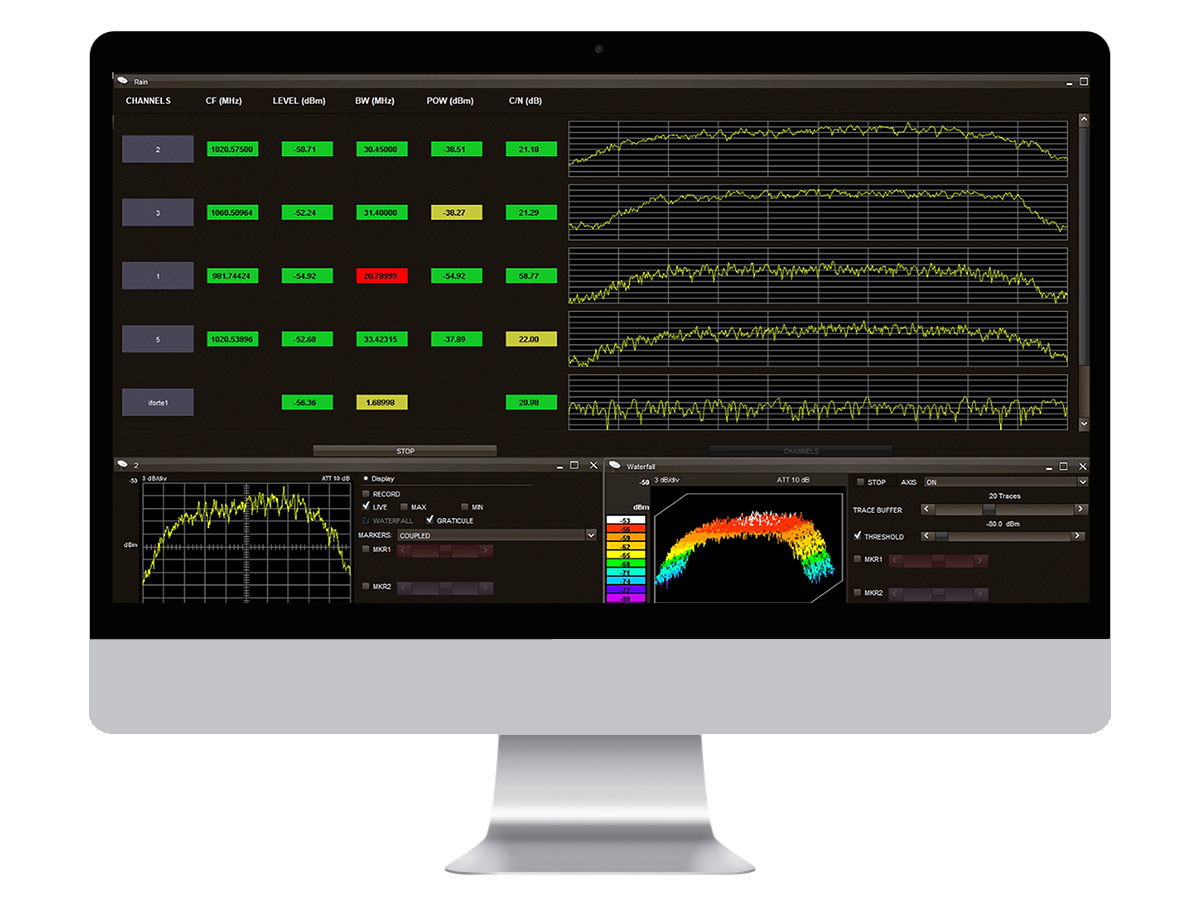Select the Display radio option
Screen dimensions: 1200x900
[x=366, y=479]
